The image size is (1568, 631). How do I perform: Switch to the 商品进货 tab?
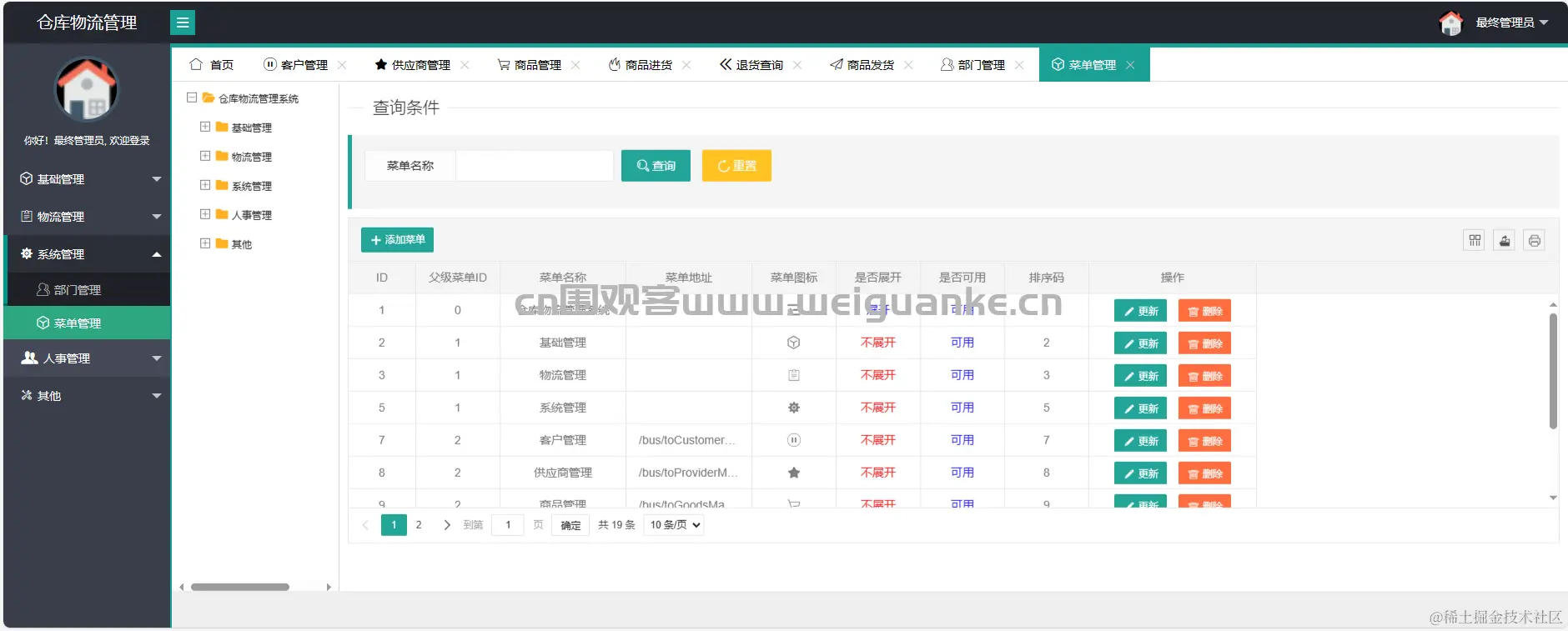pyautogui.click(x=641, y=65)
